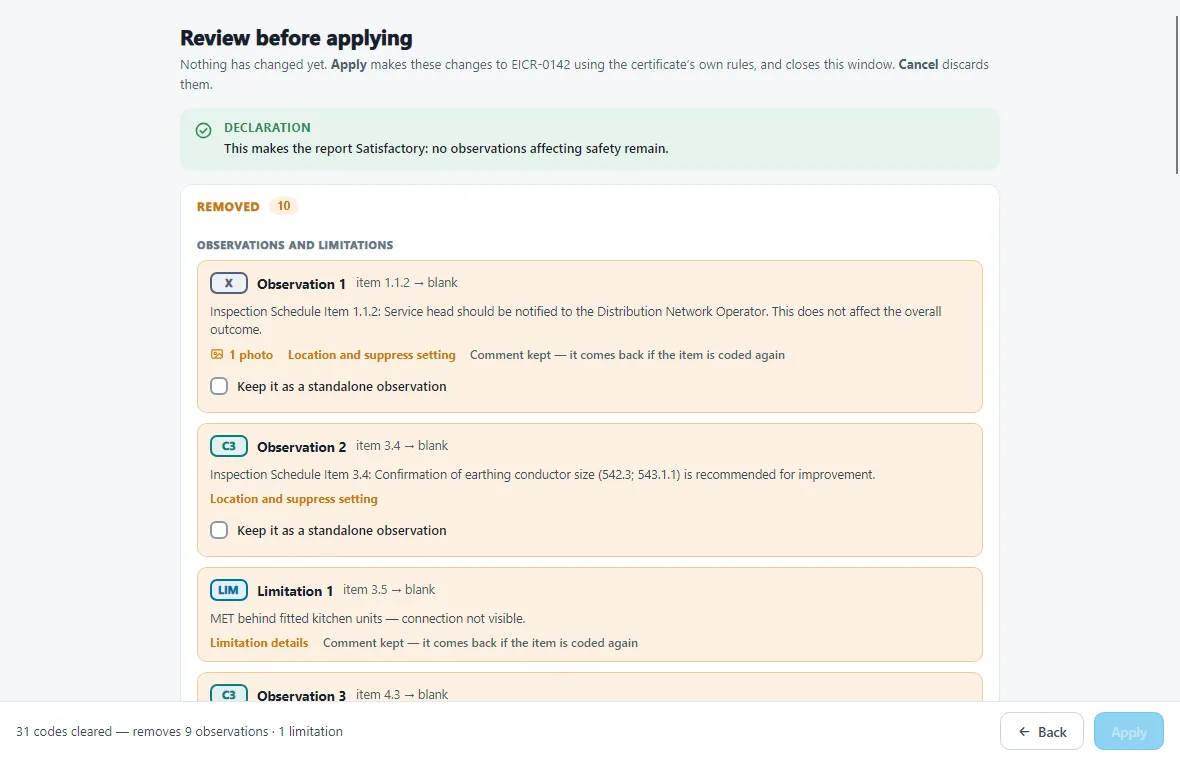Open Limitation details for Limitation 1
This screenshot has width=1180, height=760.
259,643
